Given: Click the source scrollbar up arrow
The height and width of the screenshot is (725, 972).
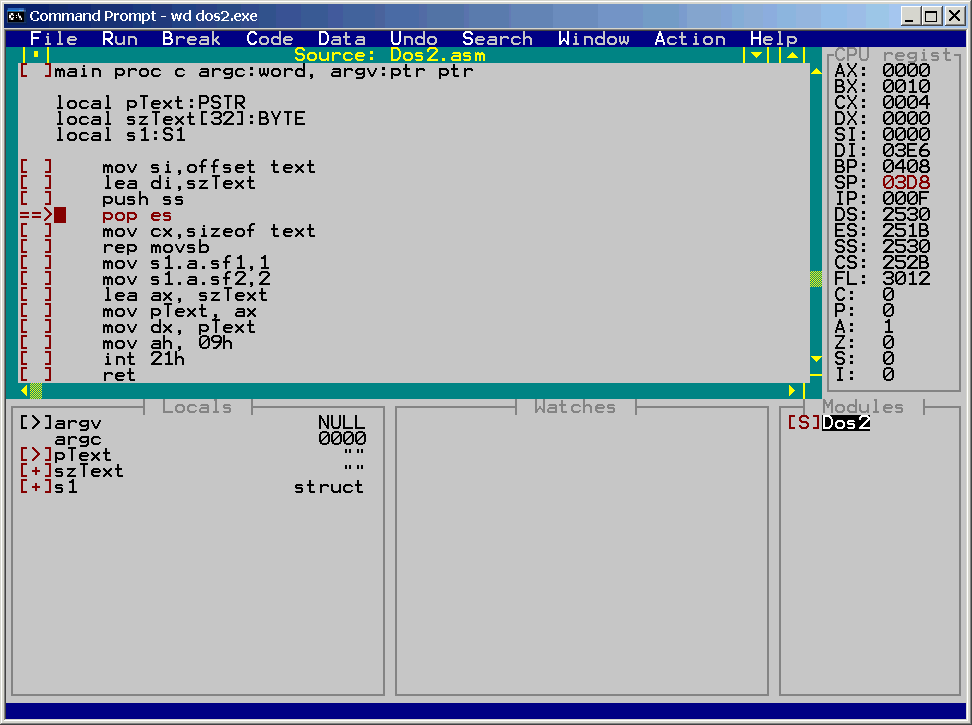Looking at the screenshot, I should (x=815, y=71).
